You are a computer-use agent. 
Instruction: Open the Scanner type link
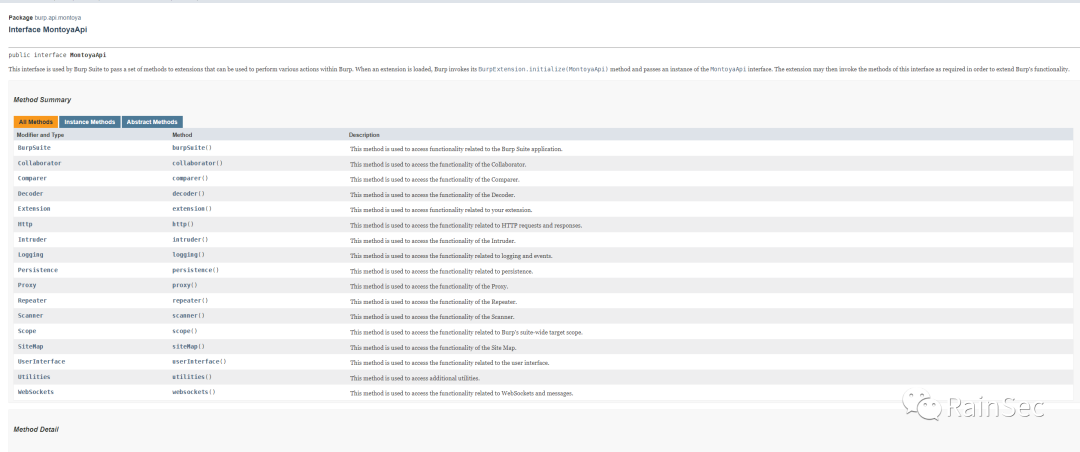click(x=30, y=316)
